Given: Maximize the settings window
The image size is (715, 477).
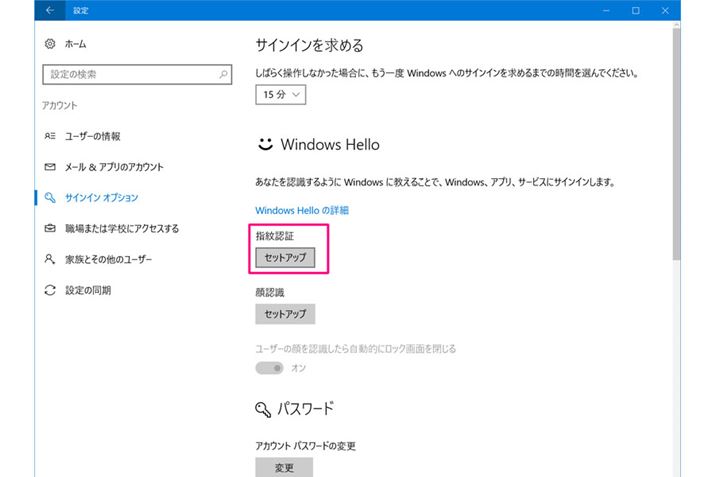Looking at the screenshot, I should [636, 10].
